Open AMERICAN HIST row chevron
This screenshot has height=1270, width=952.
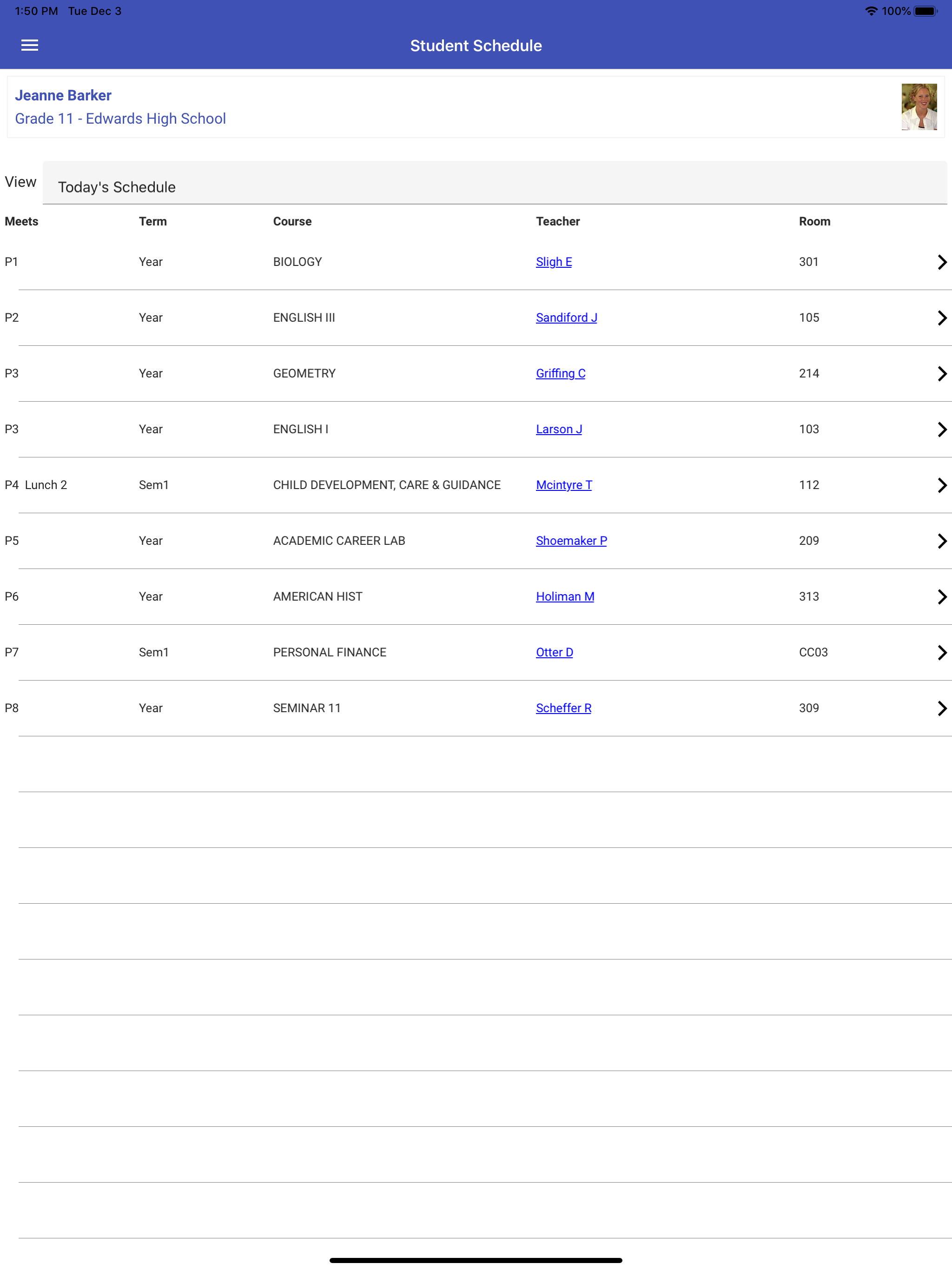(941, 596)
